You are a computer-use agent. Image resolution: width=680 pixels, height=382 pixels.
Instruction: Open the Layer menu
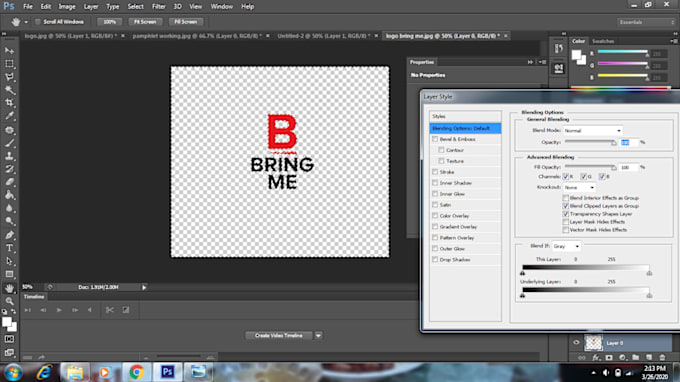[91, 7]
